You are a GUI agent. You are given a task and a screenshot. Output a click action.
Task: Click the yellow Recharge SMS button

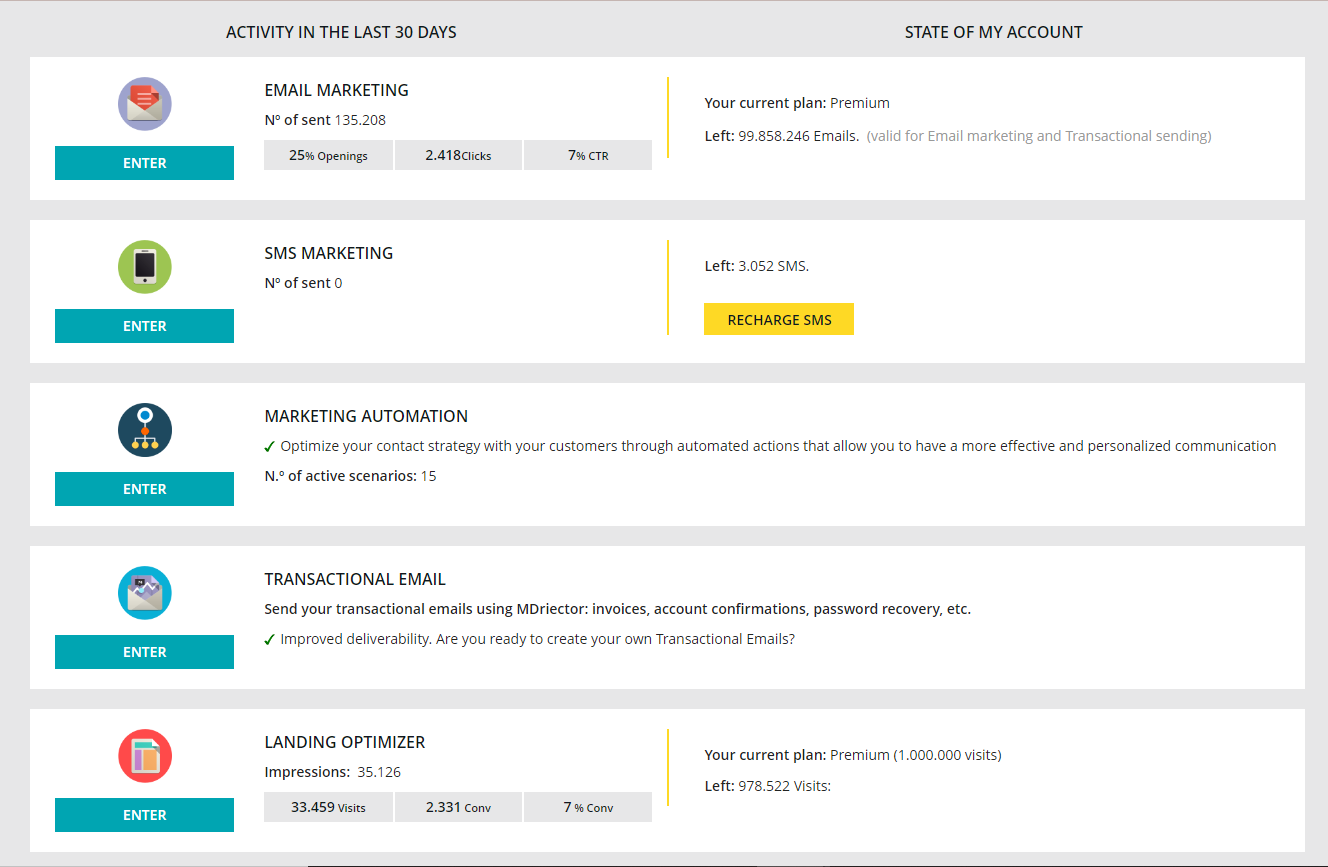pos(779,320)
